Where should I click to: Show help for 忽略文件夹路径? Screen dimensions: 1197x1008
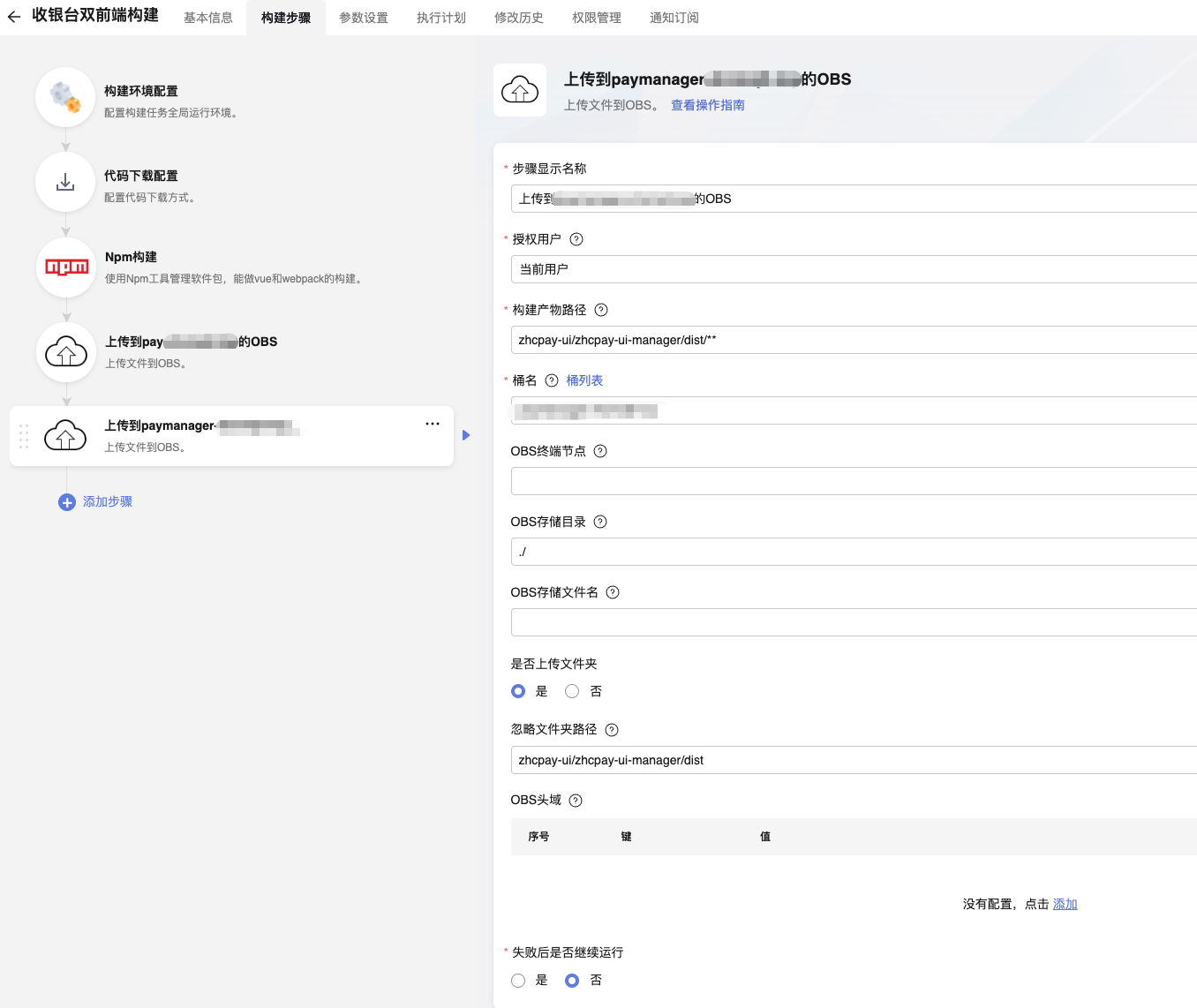(x=612, y=730)
